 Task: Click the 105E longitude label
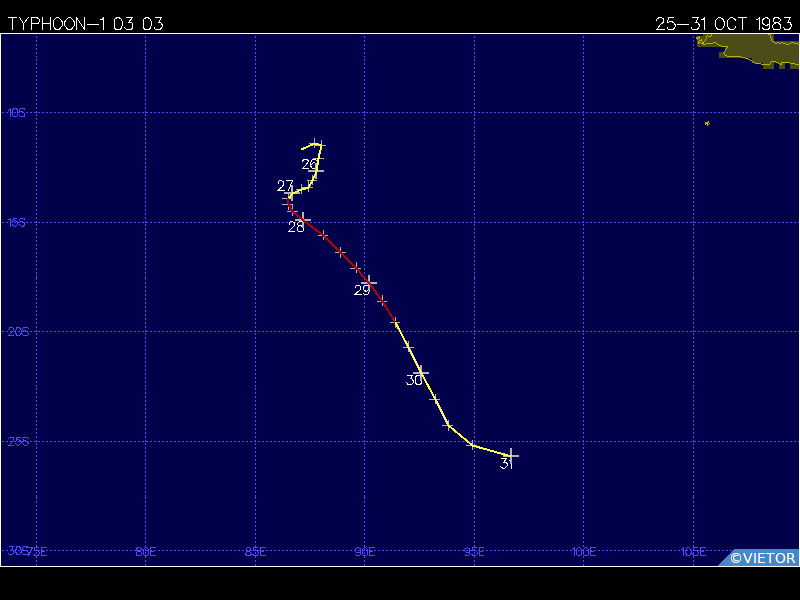(693, 551)
